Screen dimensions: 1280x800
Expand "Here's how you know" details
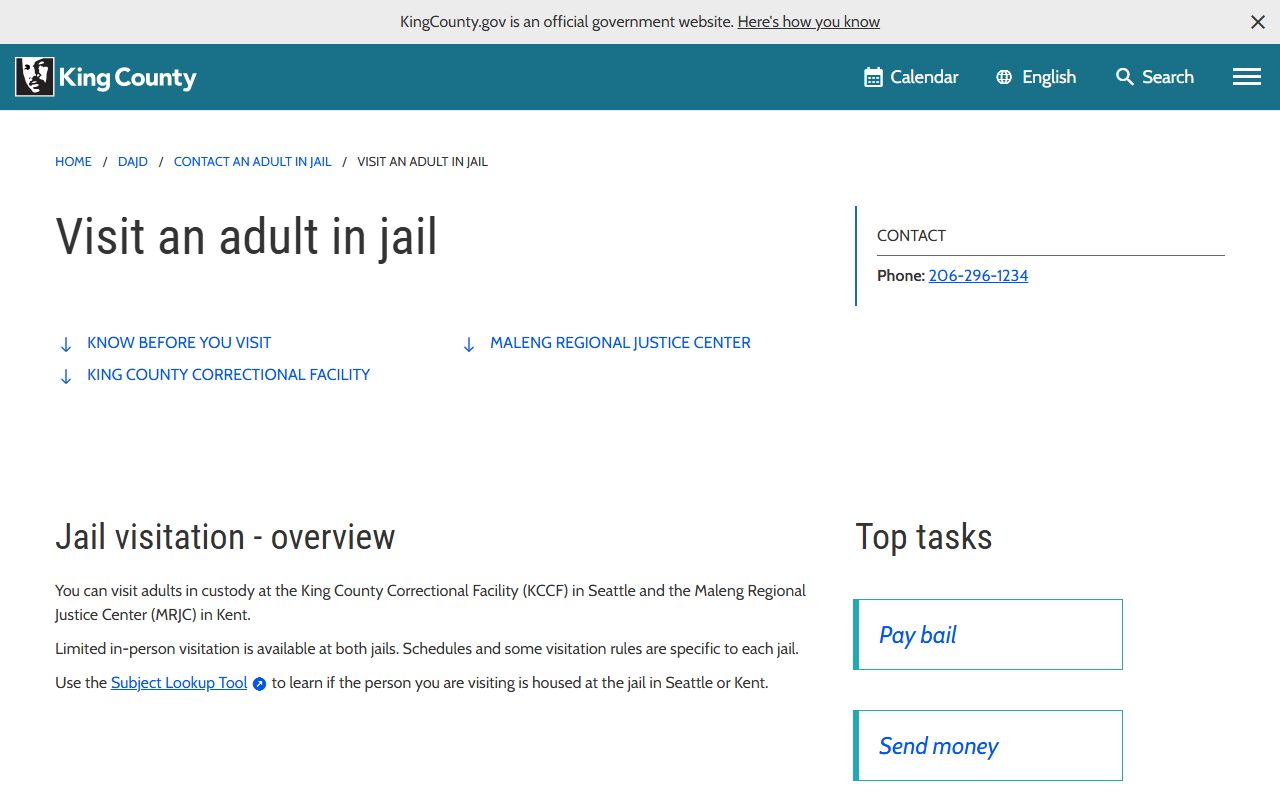click(809, 21)
